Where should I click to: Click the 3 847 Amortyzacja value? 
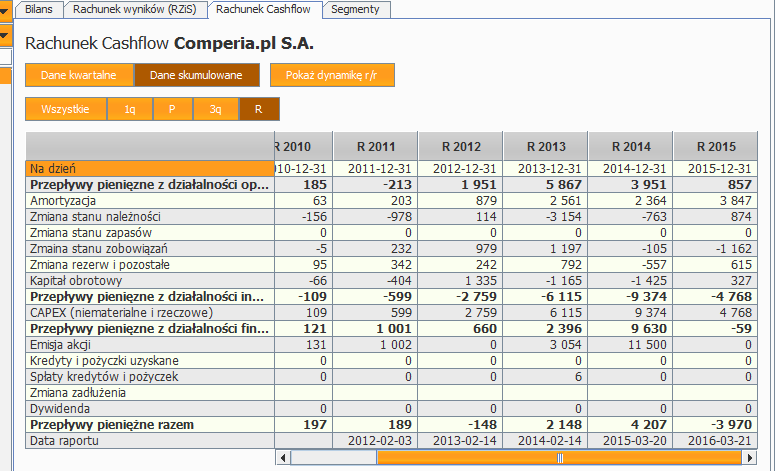[735, 201]
